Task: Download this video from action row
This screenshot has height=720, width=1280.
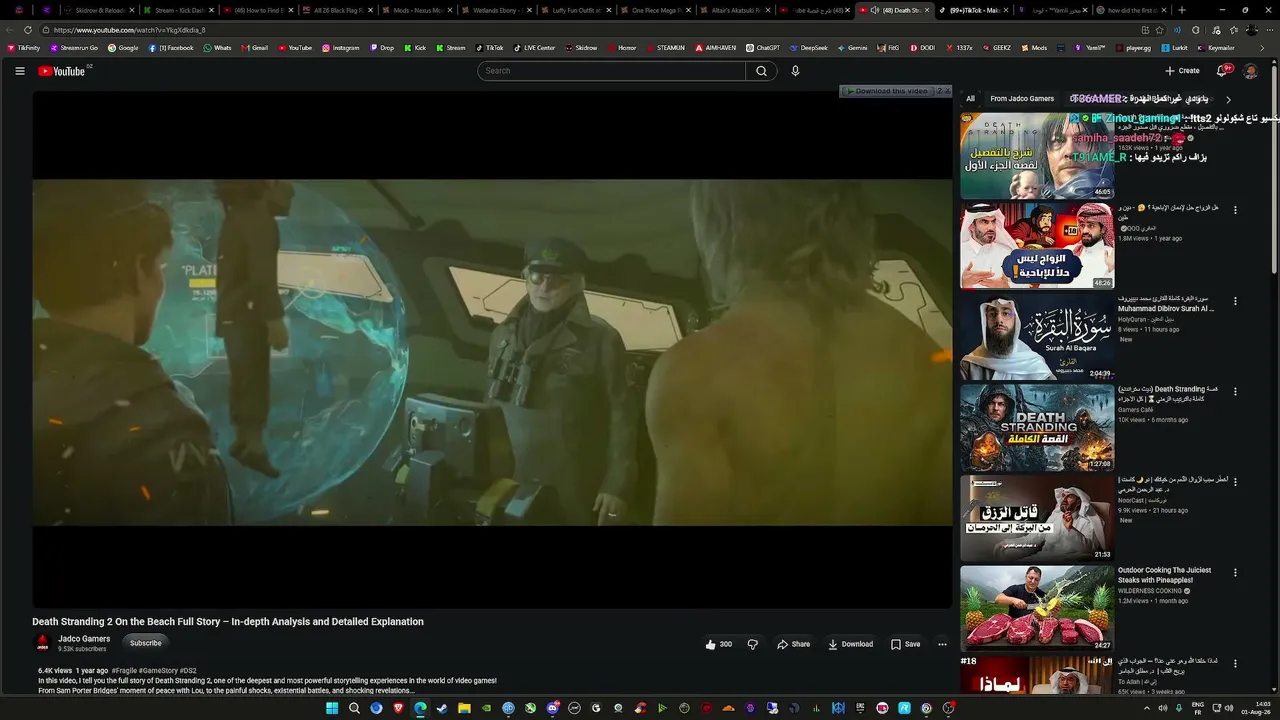Action: [x=851, y=644]
